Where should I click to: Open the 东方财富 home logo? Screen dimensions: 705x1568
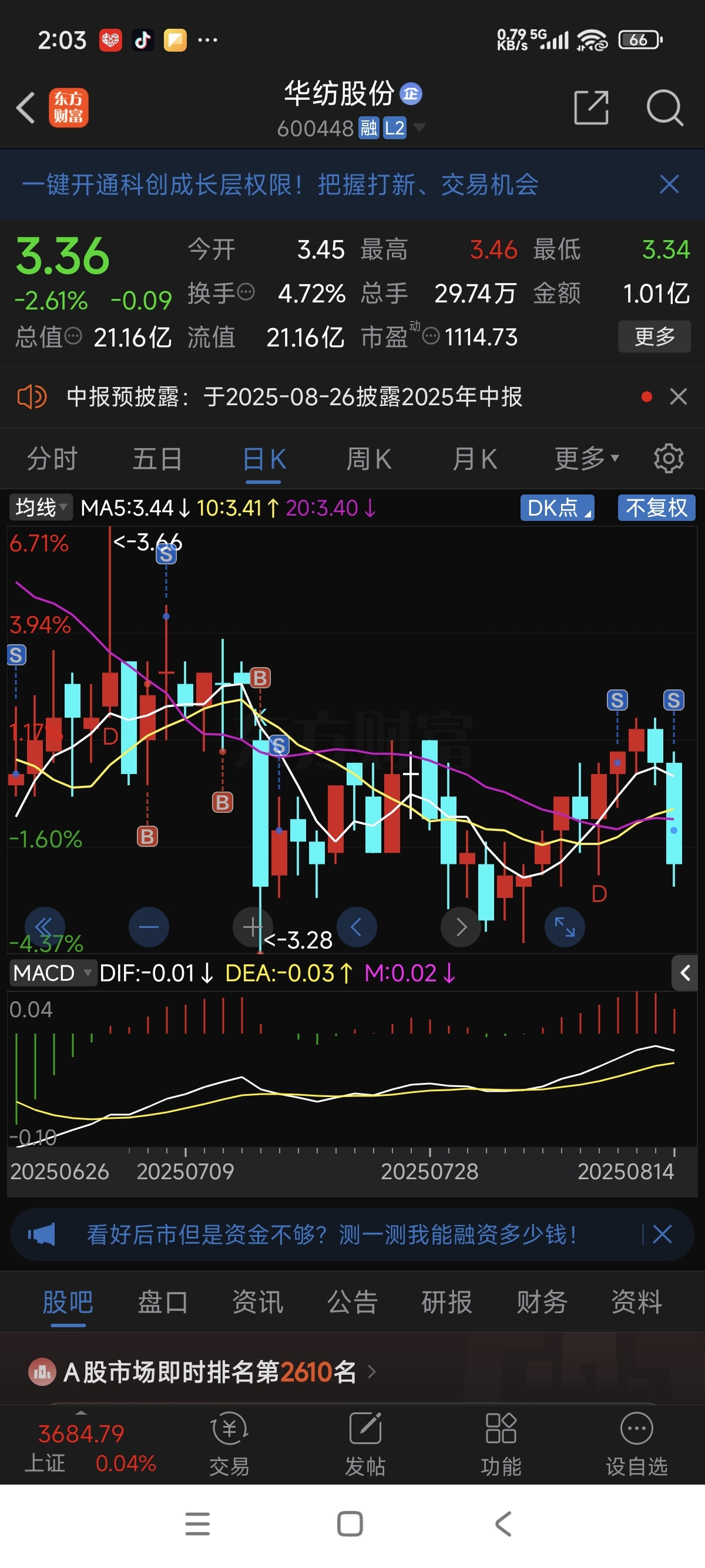click(68, 107)
